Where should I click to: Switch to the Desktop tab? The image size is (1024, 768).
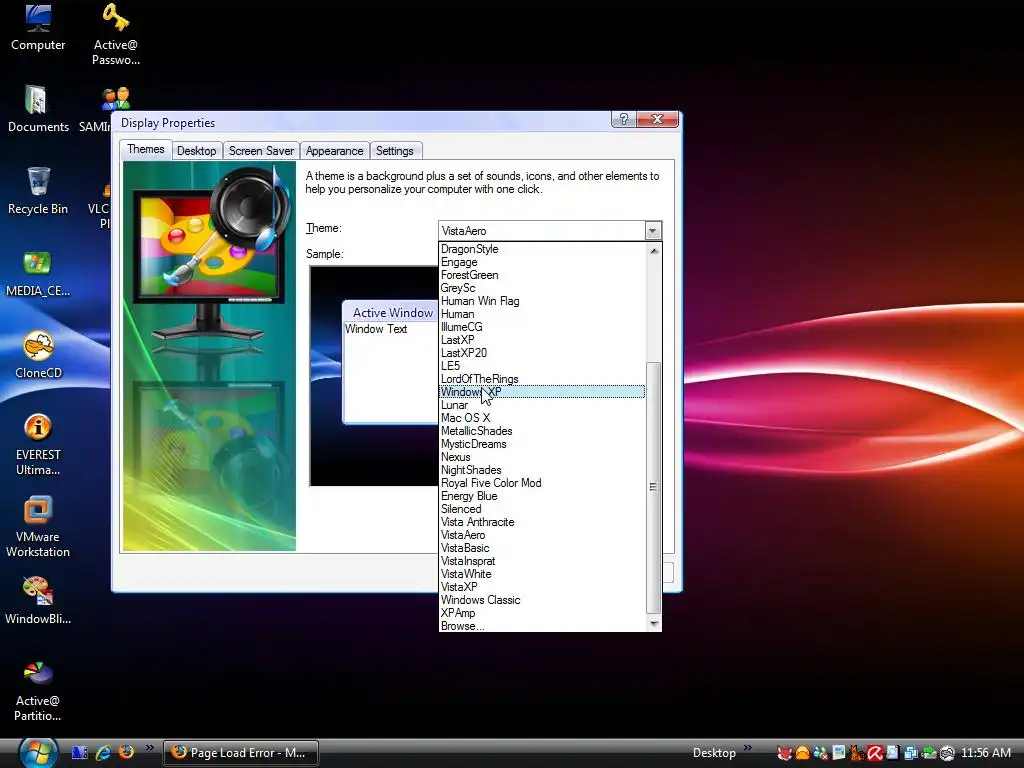tap(197, 151)
